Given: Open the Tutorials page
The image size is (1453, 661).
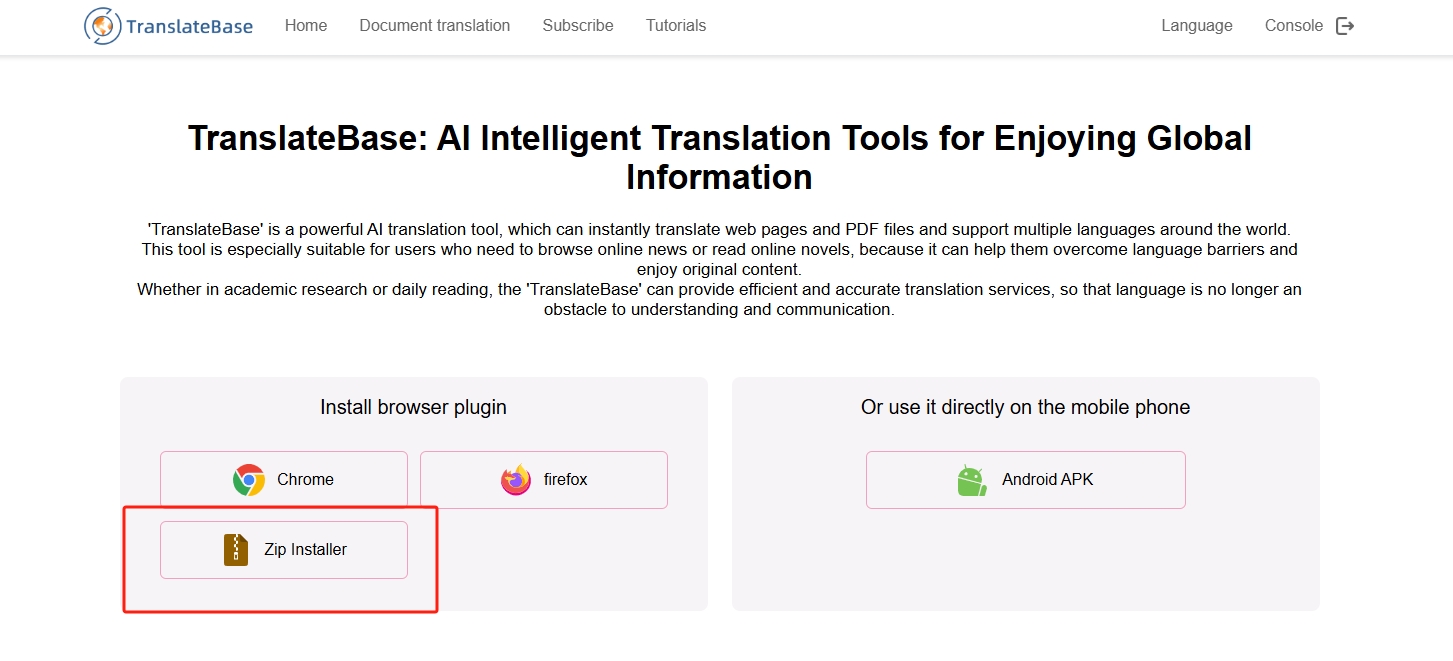Looking at the screenshot, I should 676,26.
